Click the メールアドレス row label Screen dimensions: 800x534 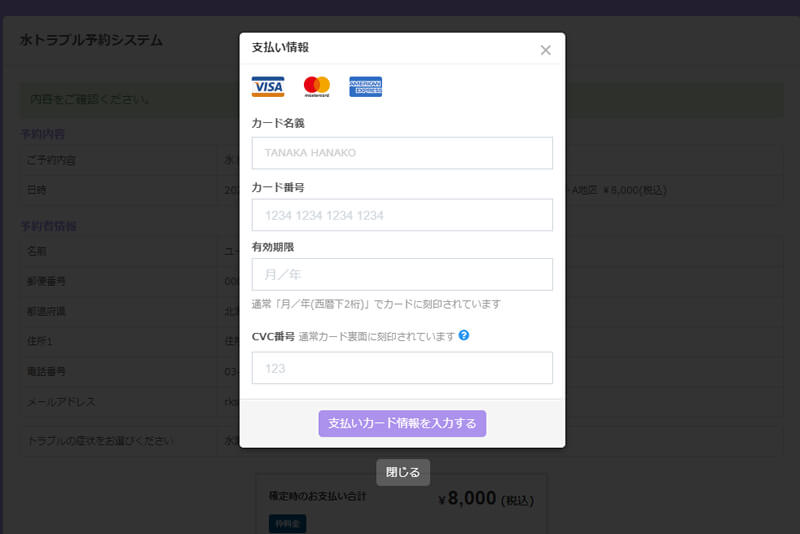click(x=61, y=402)
